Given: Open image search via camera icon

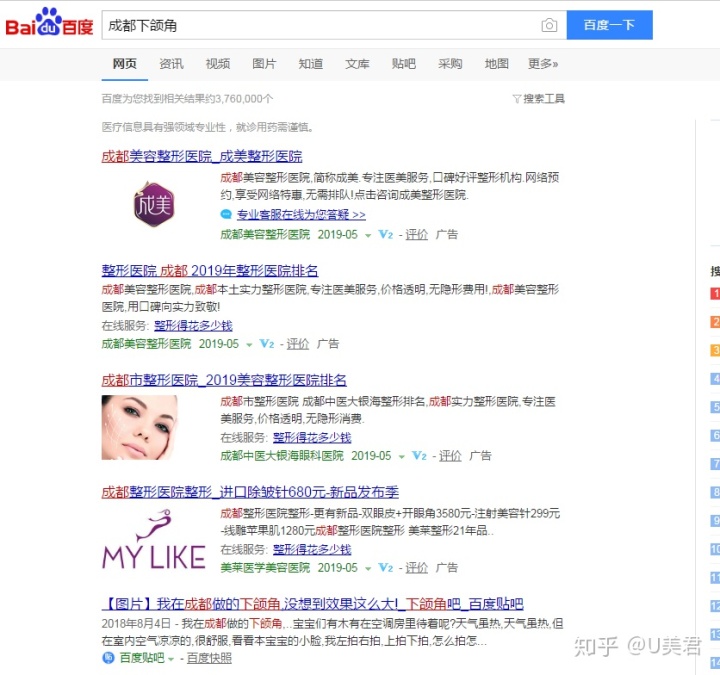Looking at the screenshot, I should [549, 25].
